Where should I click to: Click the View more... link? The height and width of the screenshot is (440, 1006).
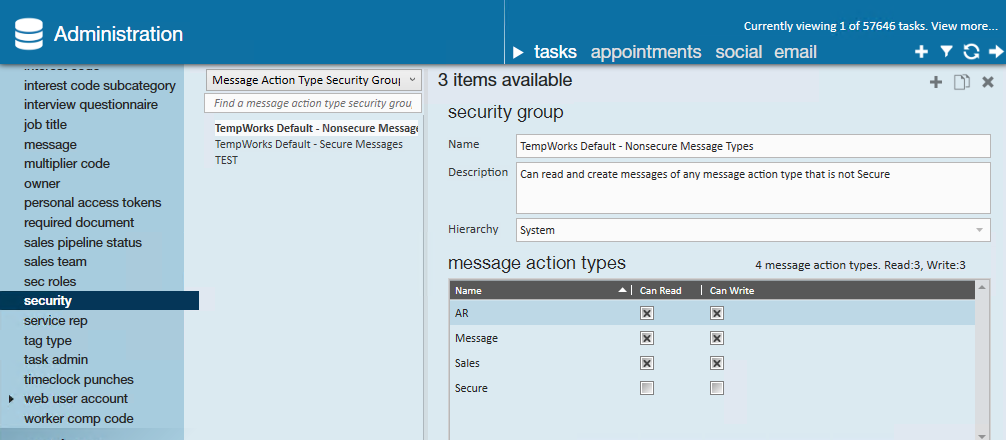[964, 26]
